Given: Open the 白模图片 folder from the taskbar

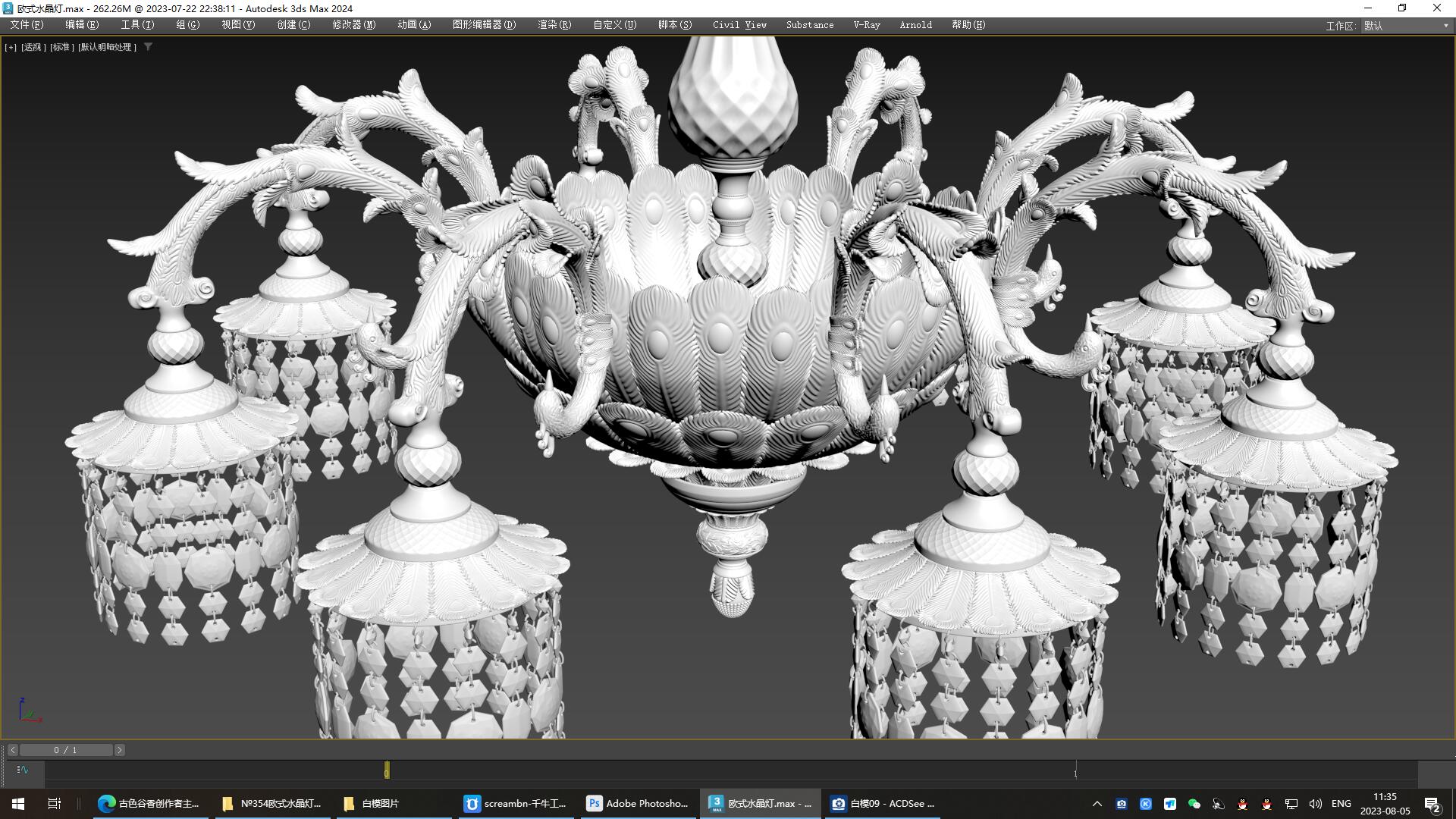Looking at the screenshot, I should [393, 803].
